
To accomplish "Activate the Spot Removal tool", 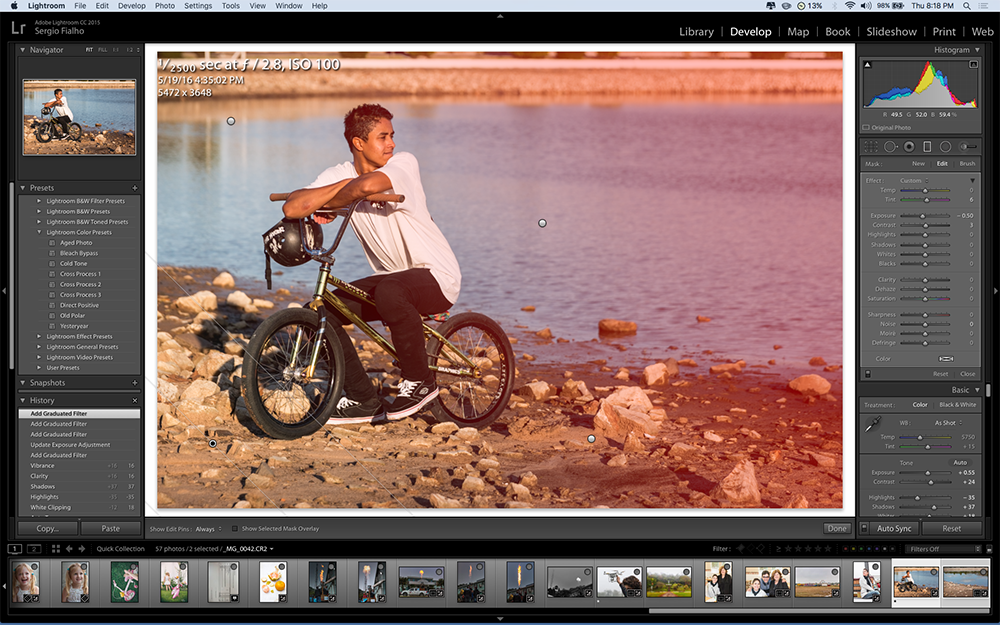I will coord(889,146).
